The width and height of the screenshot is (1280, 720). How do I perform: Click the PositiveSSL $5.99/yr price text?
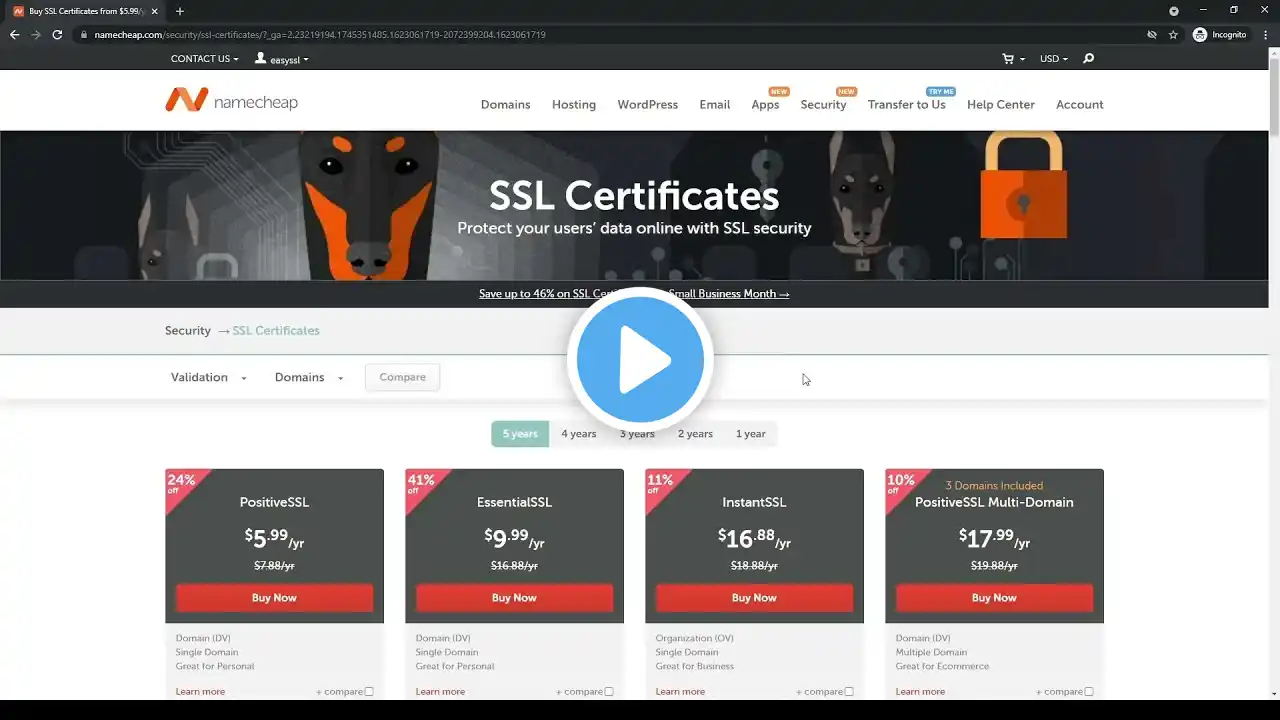(x=274, y=538)
